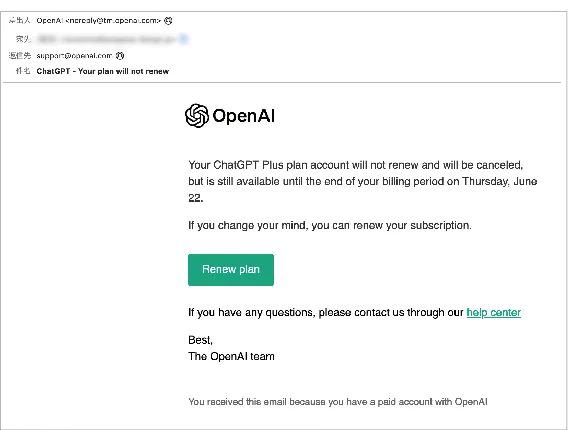
Task: Click the footer note about paid account
Action: click(338, 402)
